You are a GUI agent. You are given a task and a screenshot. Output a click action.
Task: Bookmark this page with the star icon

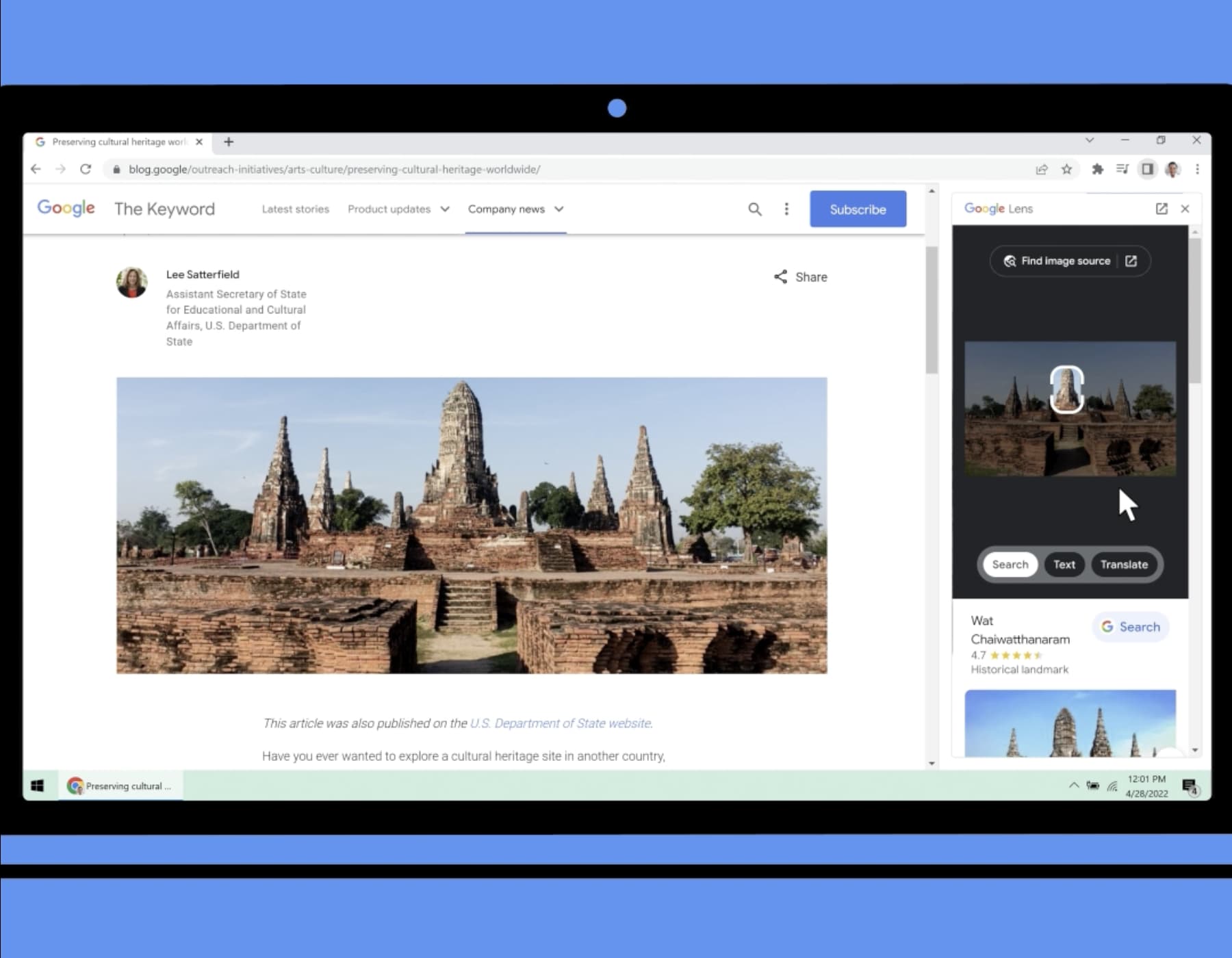tap(1066, 169)
